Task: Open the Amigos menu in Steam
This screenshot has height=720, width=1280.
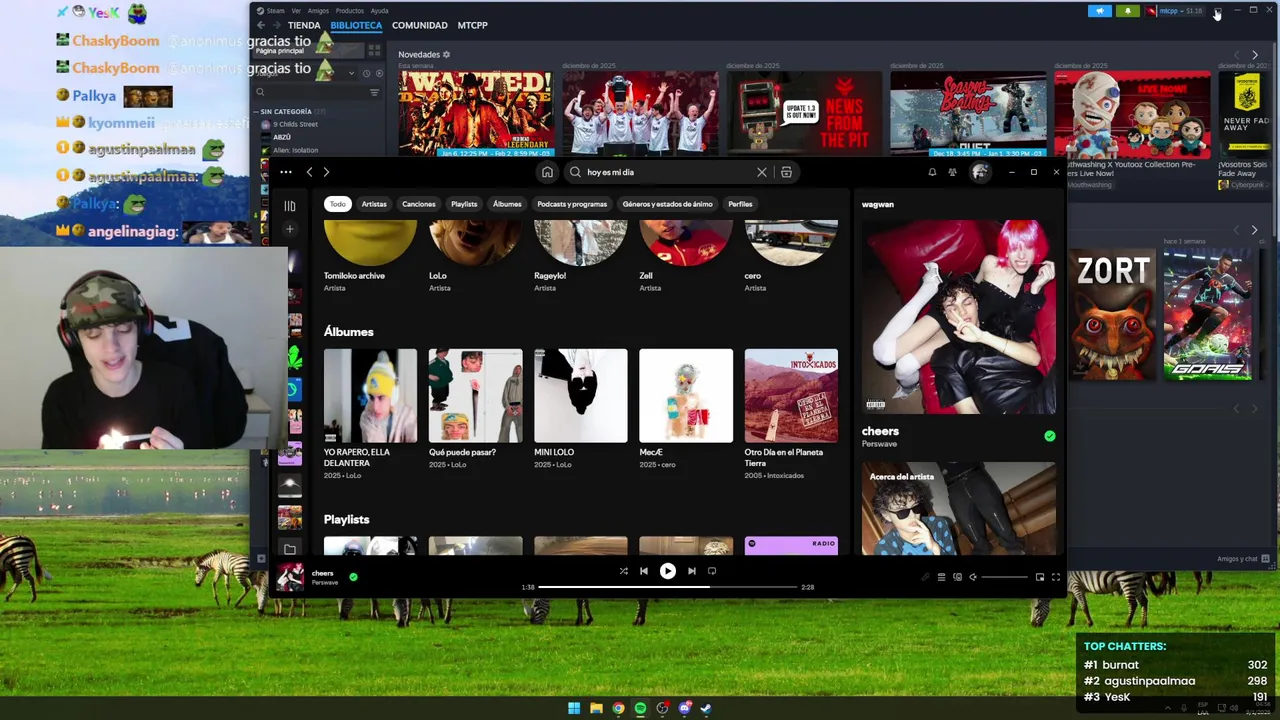Action: tap(318, 11)
